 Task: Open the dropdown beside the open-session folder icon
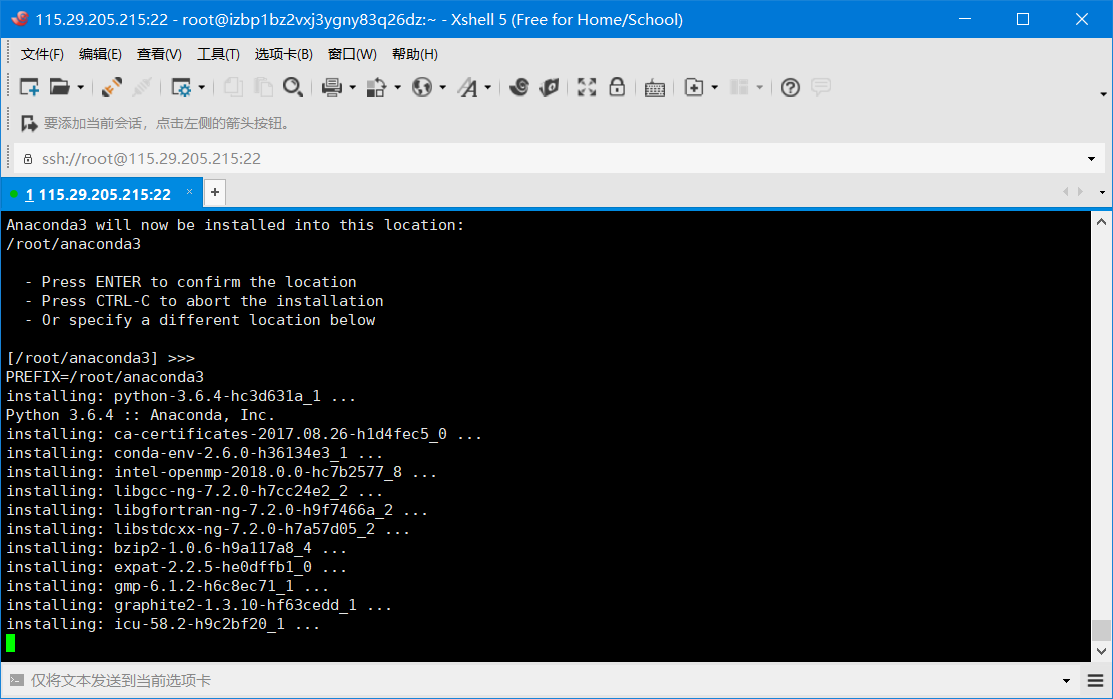(x=78, y=87)
